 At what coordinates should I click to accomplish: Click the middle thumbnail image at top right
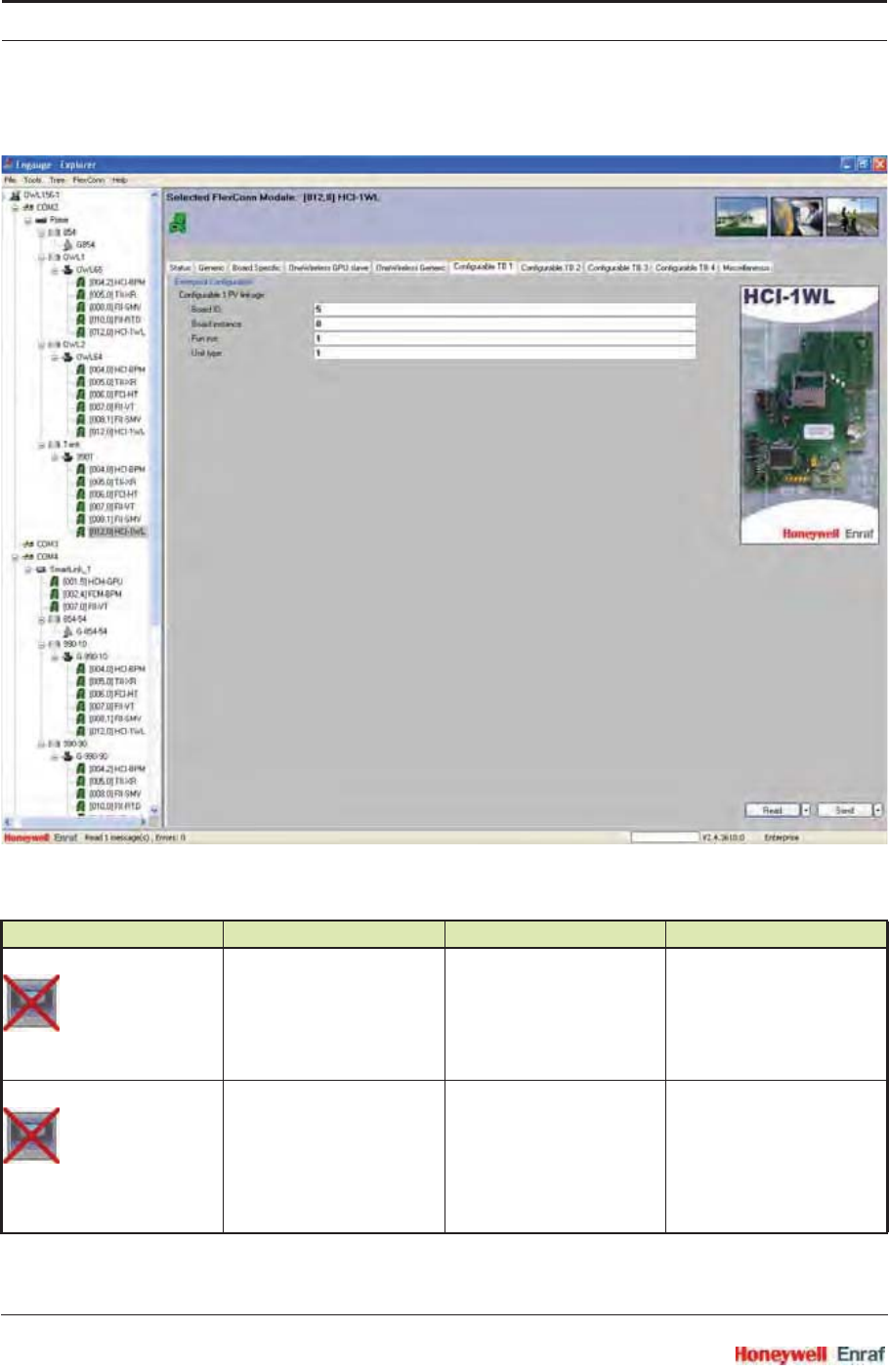796,217
